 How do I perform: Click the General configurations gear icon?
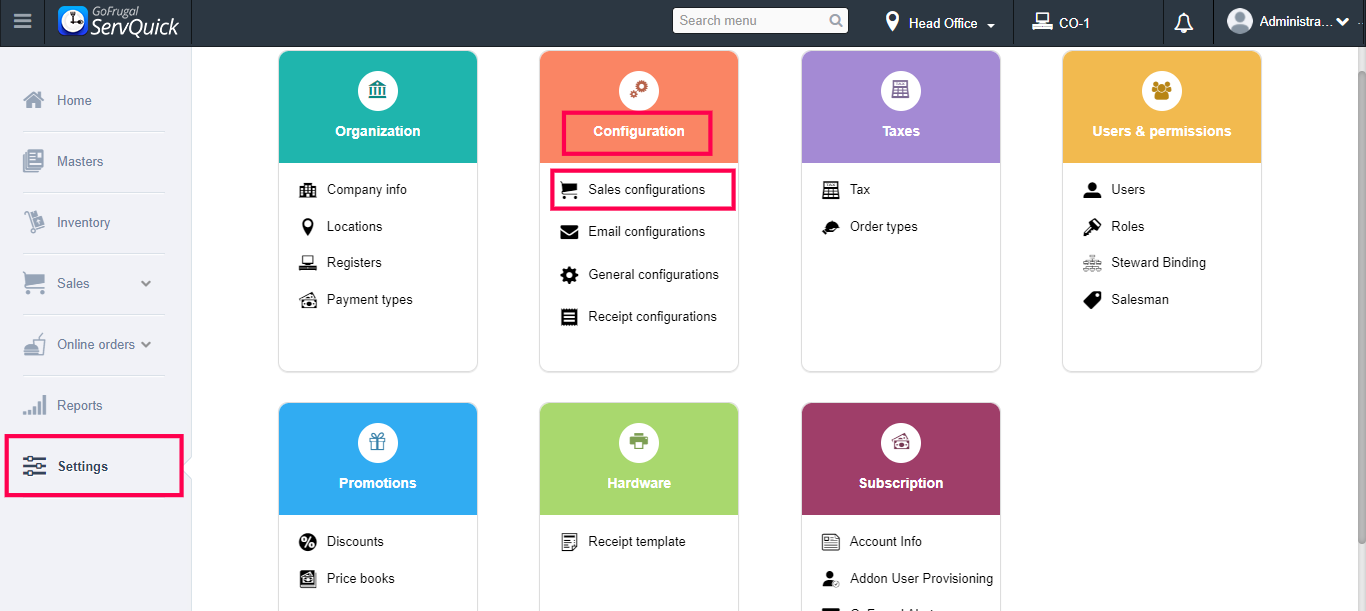tap(569, 275)
